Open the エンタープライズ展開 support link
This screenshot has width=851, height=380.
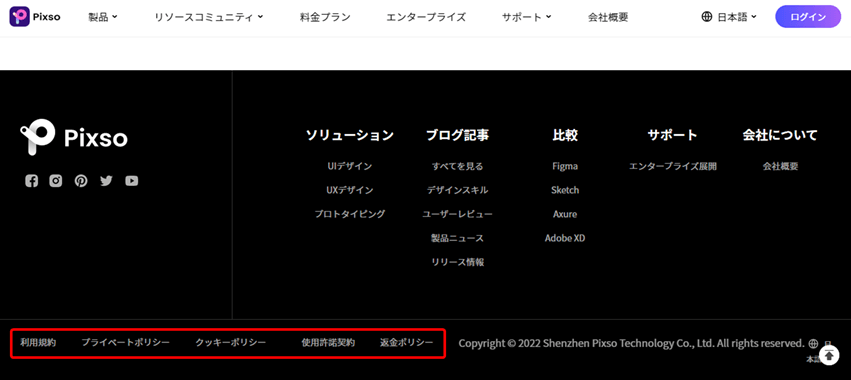(x=672, y=166)
